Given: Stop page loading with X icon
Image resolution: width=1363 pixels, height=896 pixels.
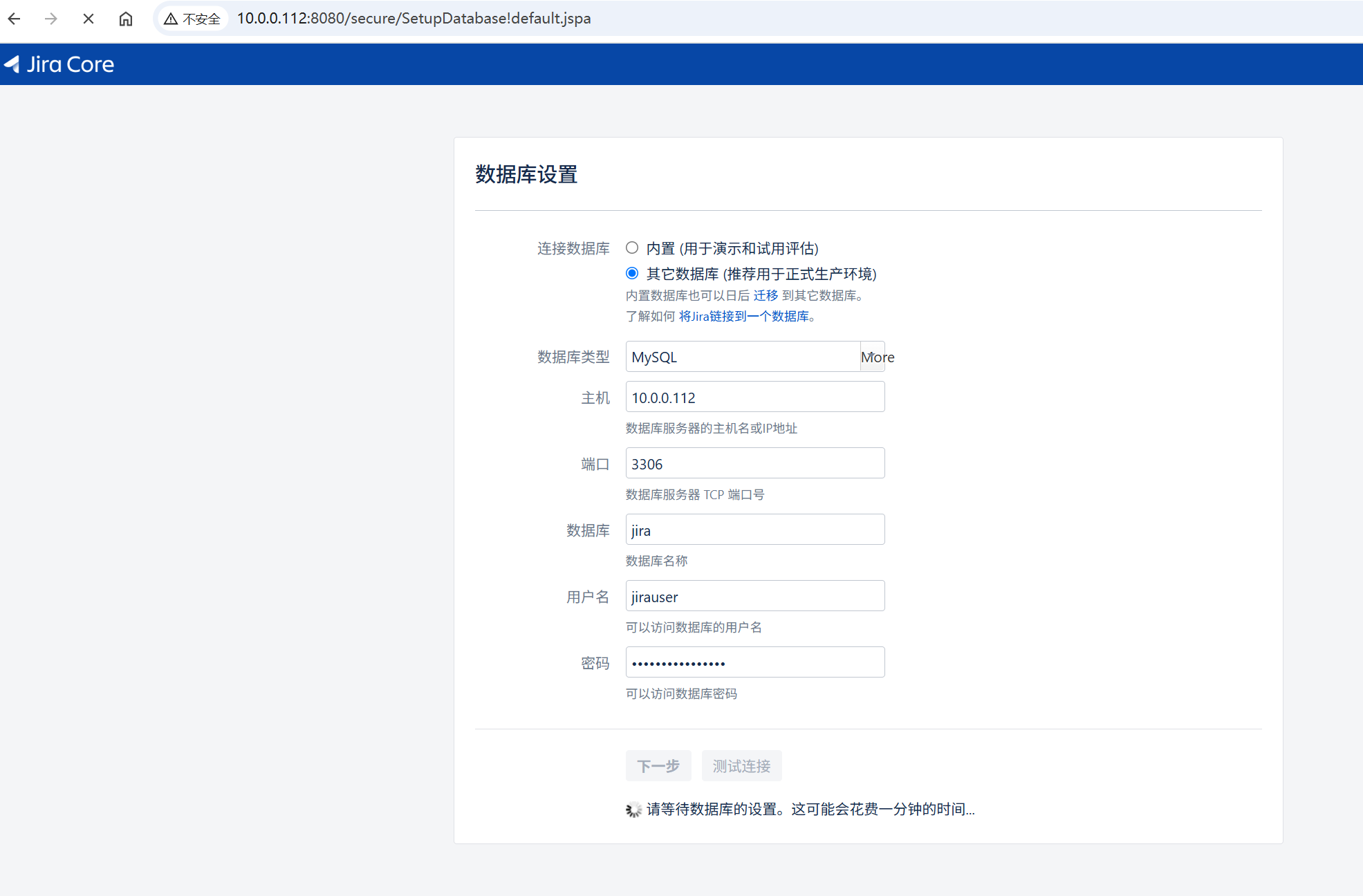Looking at the screenshot, I should click(x=89, y=19).
